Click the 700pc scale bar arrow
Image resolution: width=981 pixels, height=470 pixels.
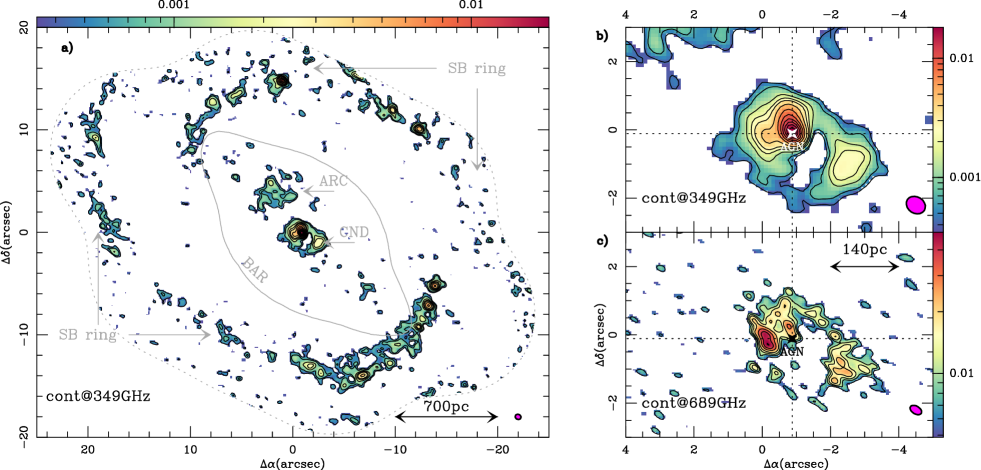pyautogui.click(x=447, y=417)
